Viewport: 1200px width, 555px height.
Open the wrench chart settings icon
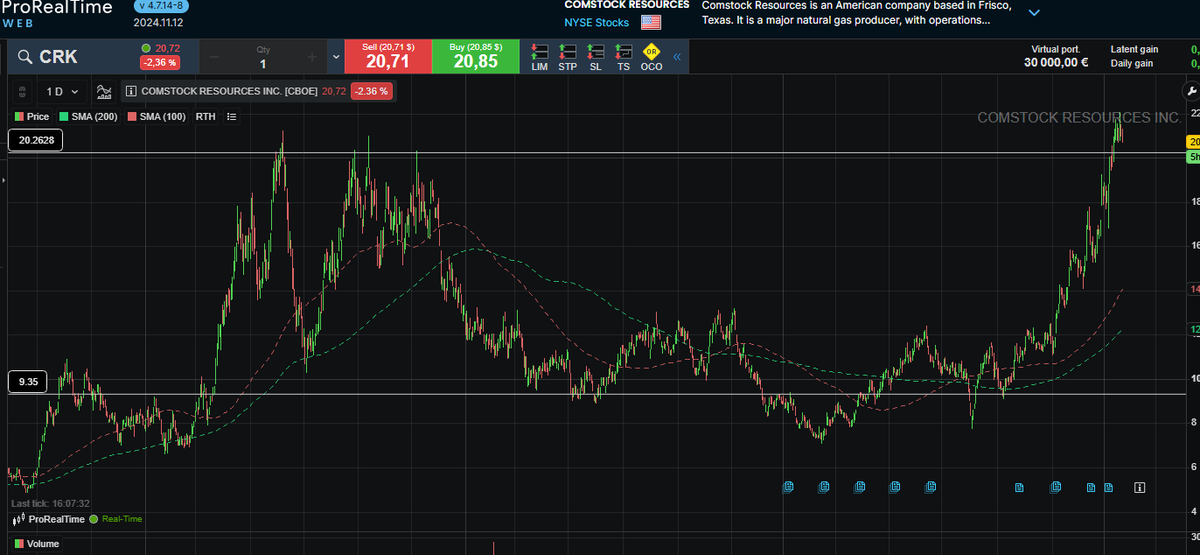[1190, 91]
